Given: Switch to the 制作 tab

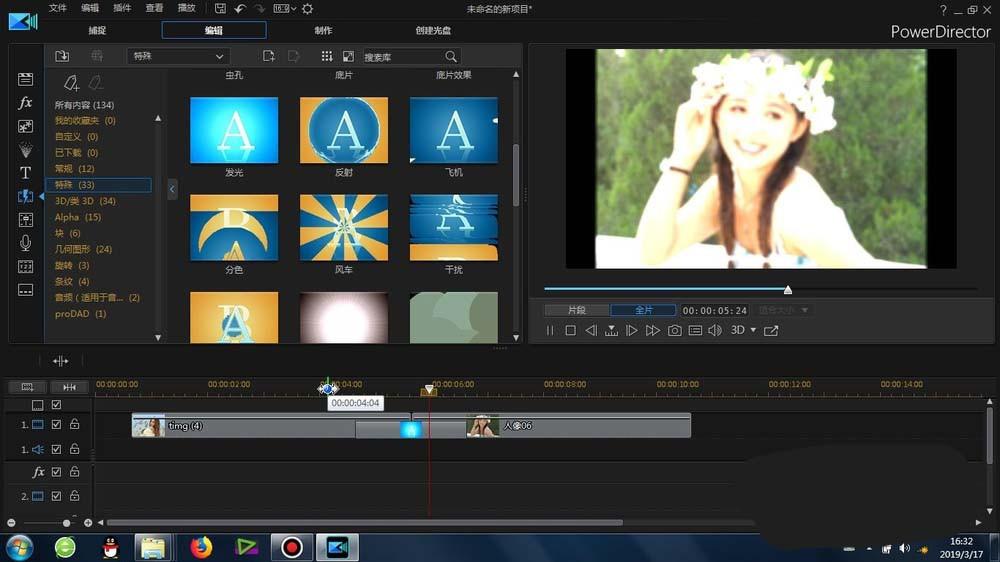Looking at the screenshot, I should pos(323,31).
